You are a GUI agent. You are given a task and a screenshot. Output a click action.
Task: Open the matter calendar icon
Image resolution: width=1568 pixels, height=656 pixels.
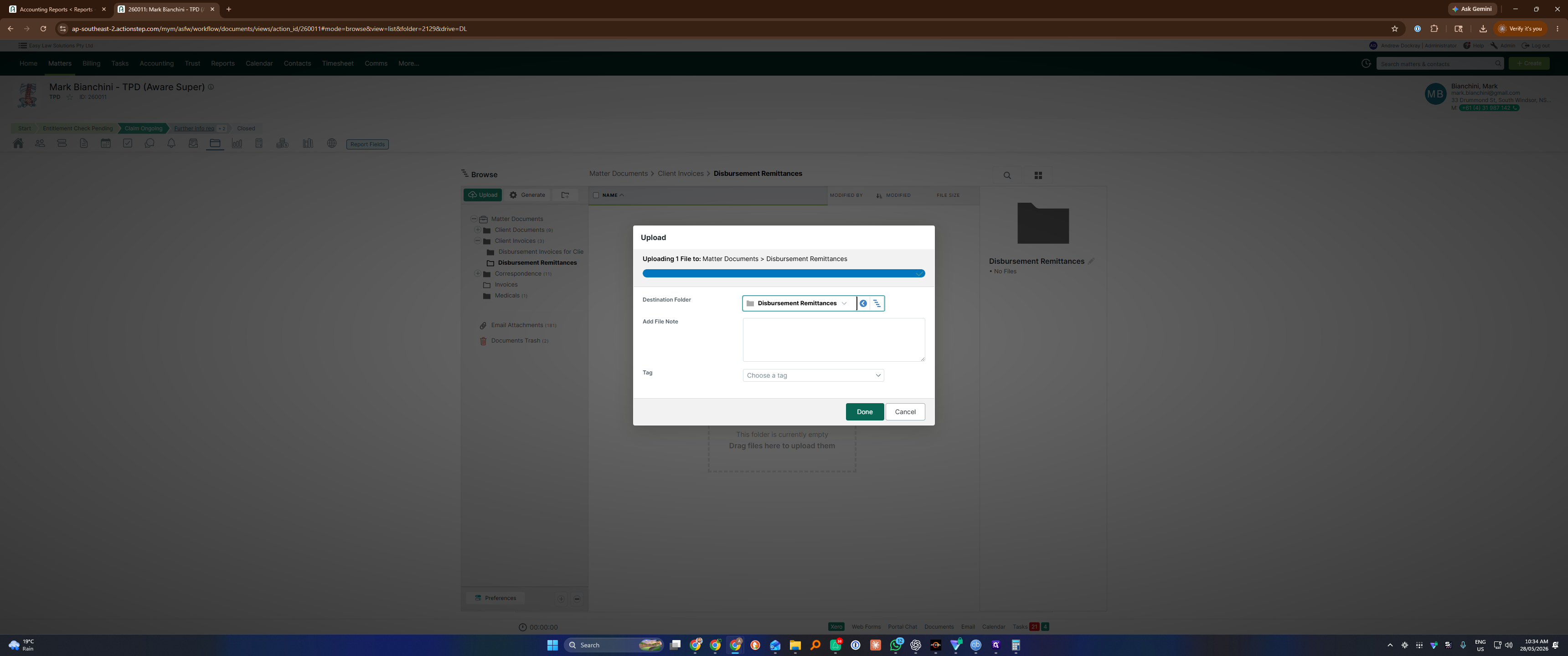coord(106,143)
